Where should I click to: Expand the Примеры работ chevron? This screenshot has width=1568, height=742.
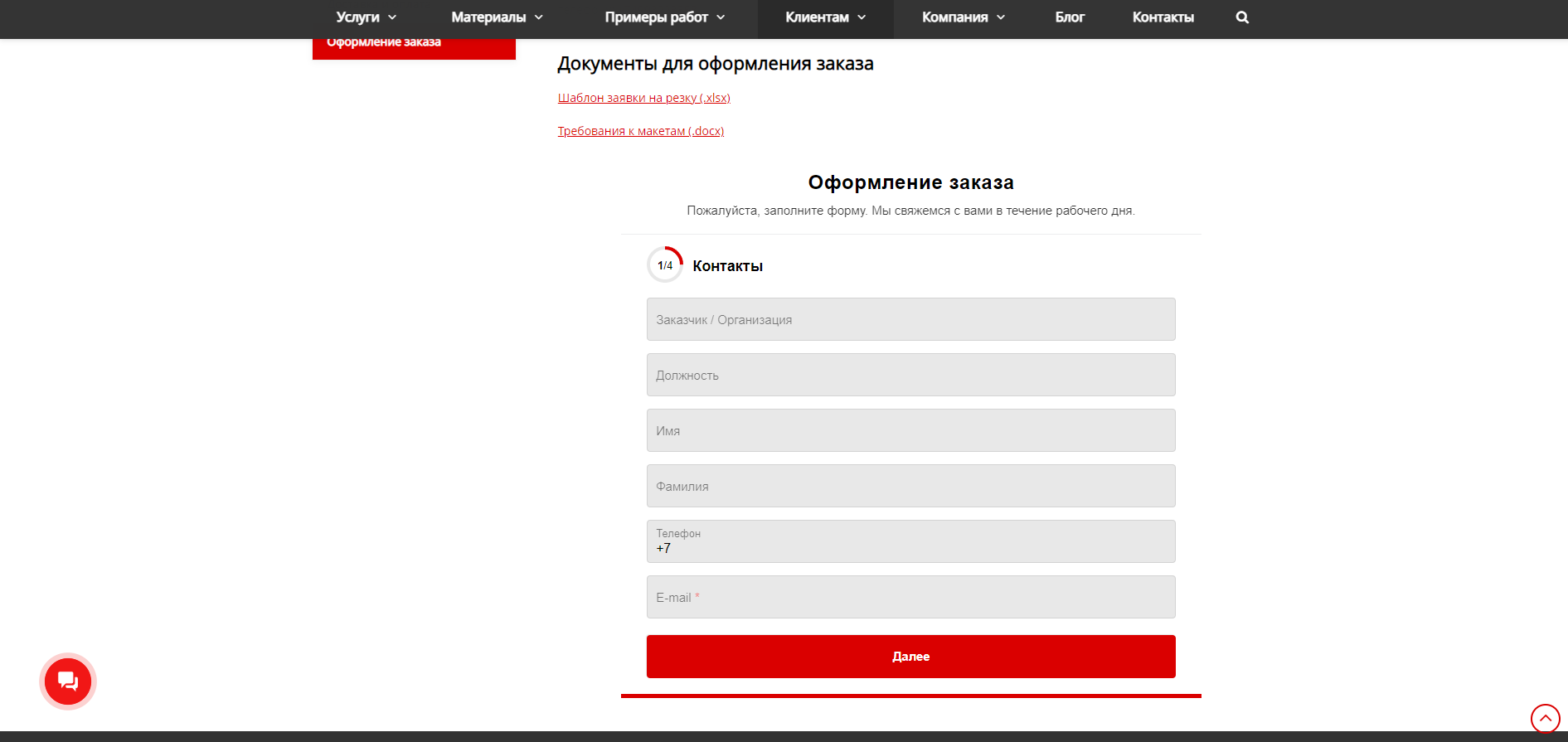pos(721,17)
